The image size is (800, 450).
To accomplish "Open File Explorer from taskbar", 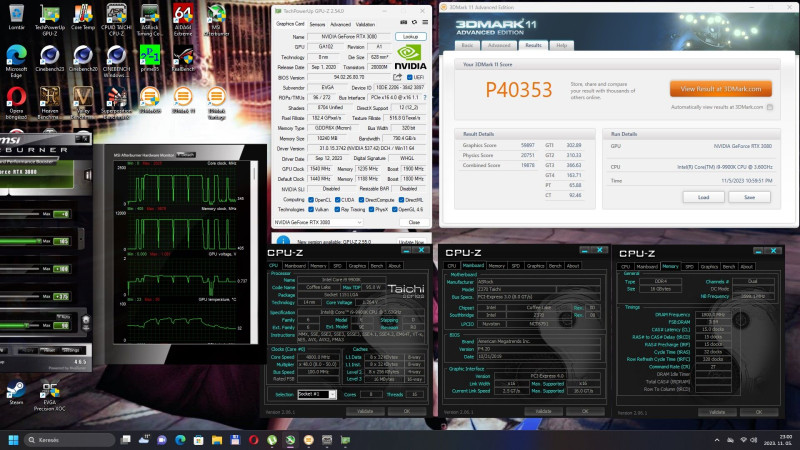I will [x=217, y=440].
